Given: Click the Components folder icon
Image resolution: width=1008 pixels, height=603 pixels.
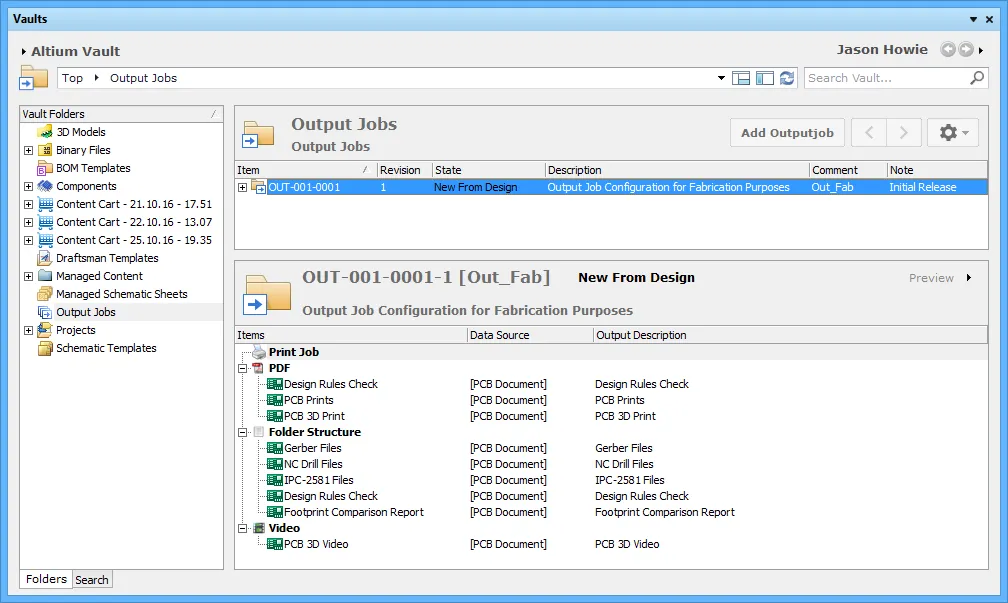Looking at the screenshot, I should pos(45,186).
